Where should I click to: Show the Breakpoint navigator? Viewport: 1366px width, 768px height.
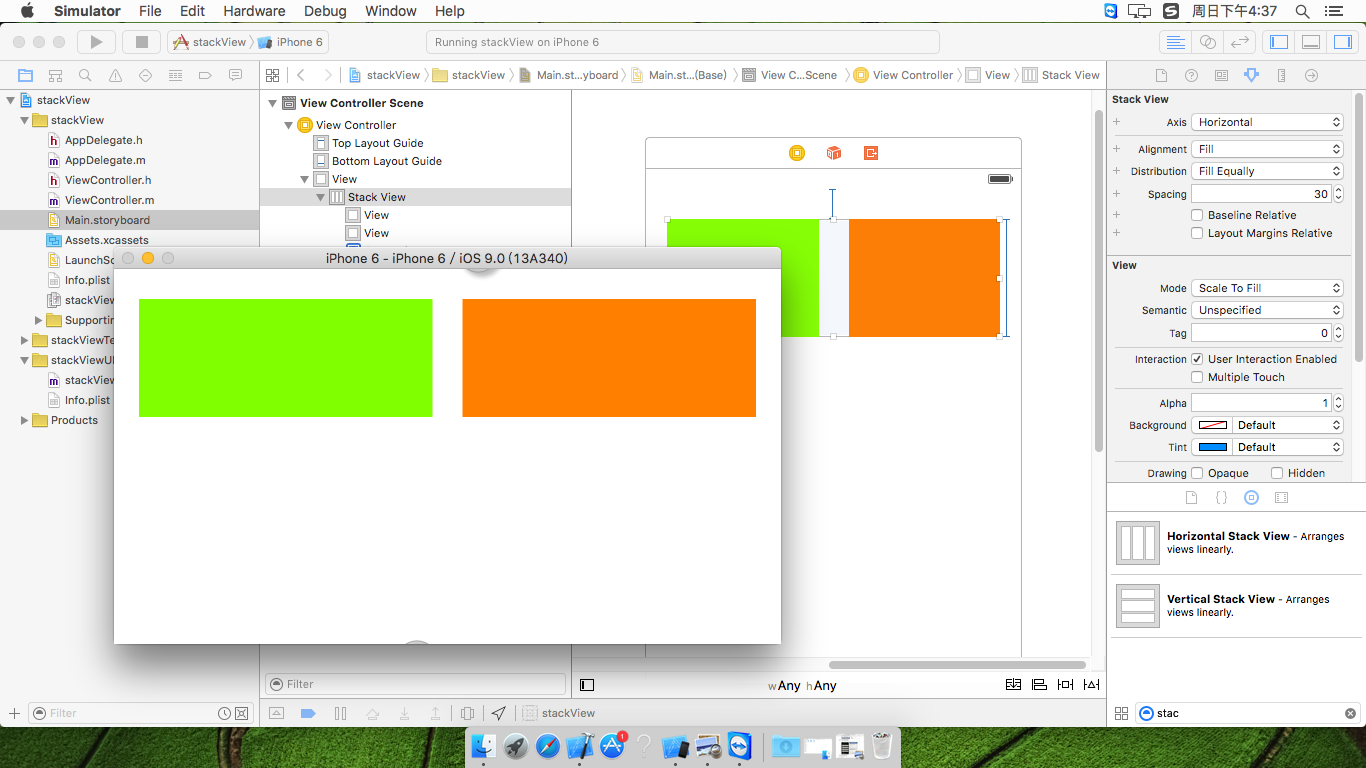(x=205, y=75)
